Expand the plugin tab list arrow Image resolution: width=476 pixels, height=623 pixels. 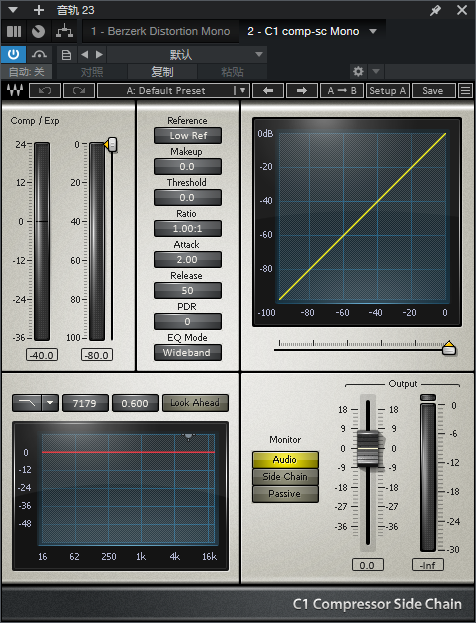click(373, 31)
